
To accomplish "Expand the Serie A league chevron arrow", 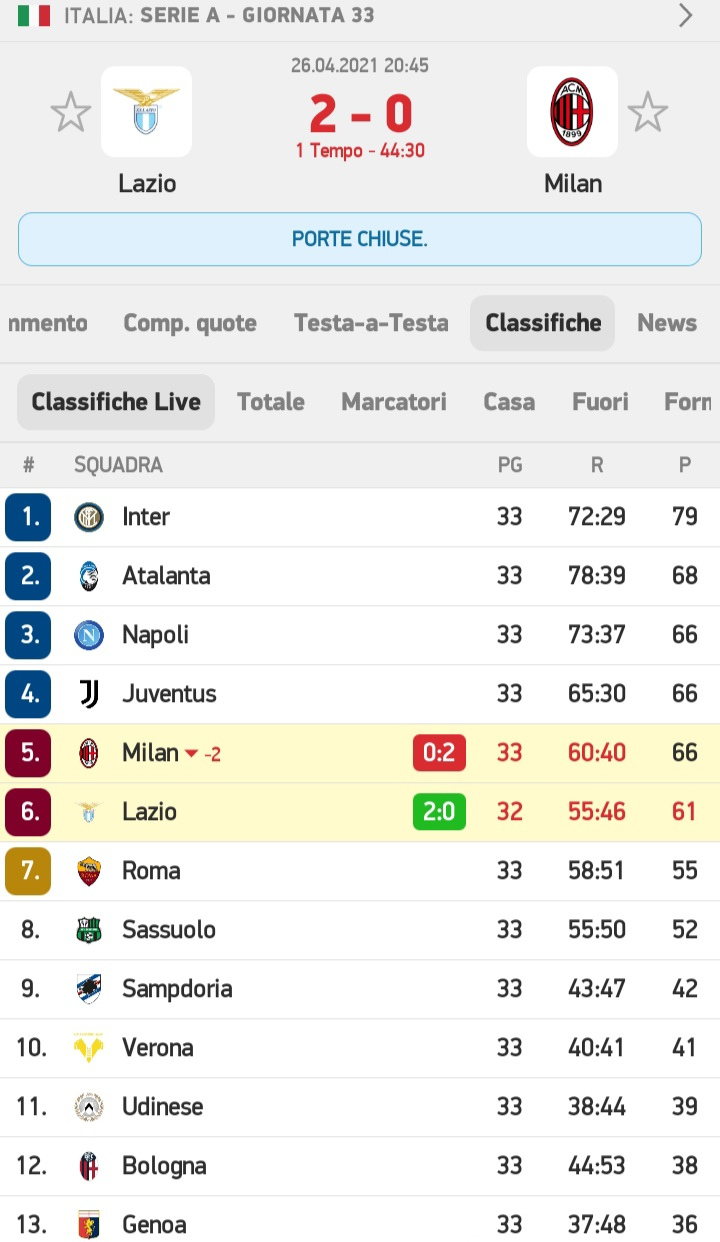I will pyautogui.click(x=686, y=15).
